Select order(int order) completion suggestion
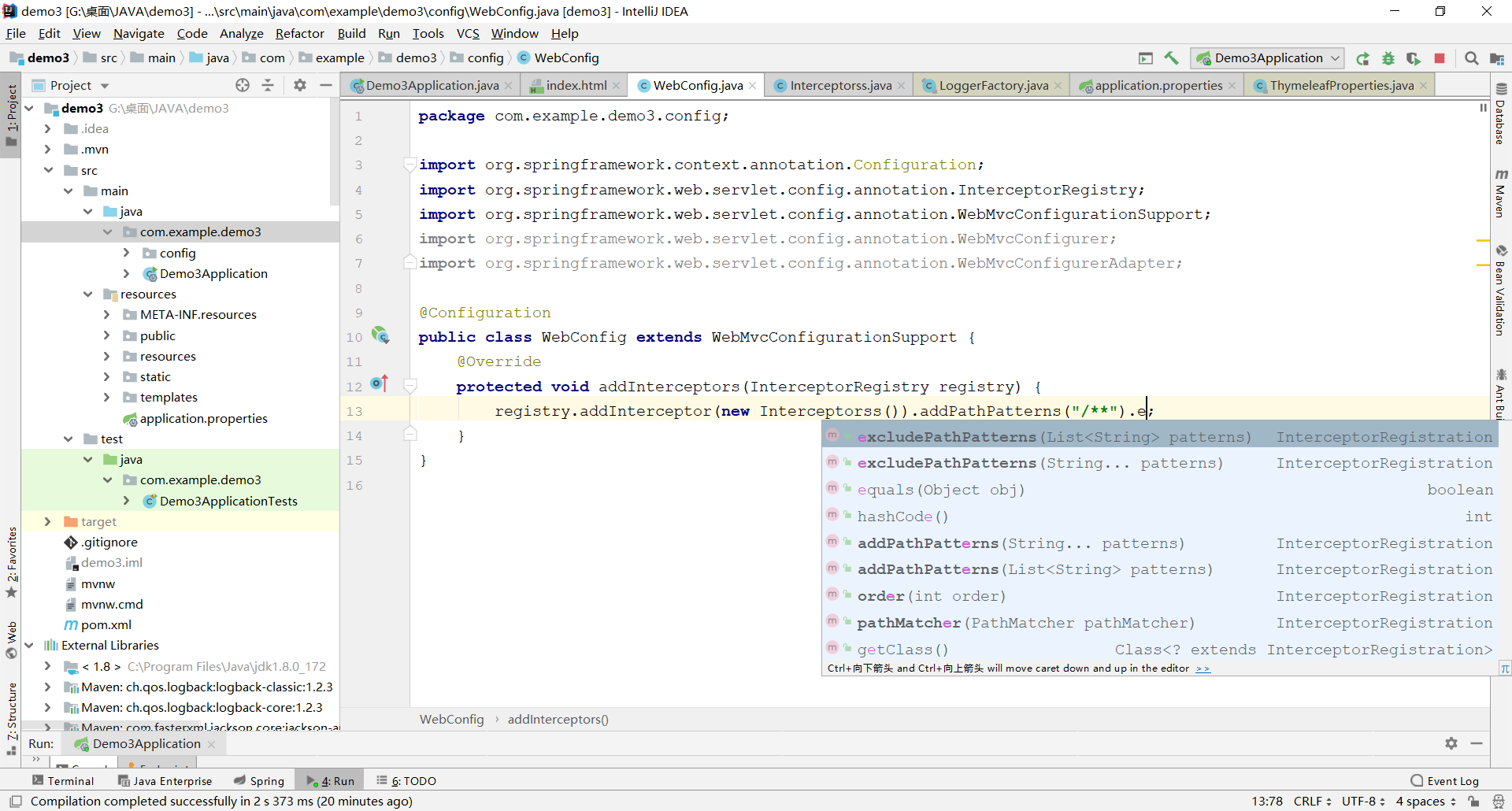Image resolution: width=1512 pixels, height=811 pixels. [931, 596]
